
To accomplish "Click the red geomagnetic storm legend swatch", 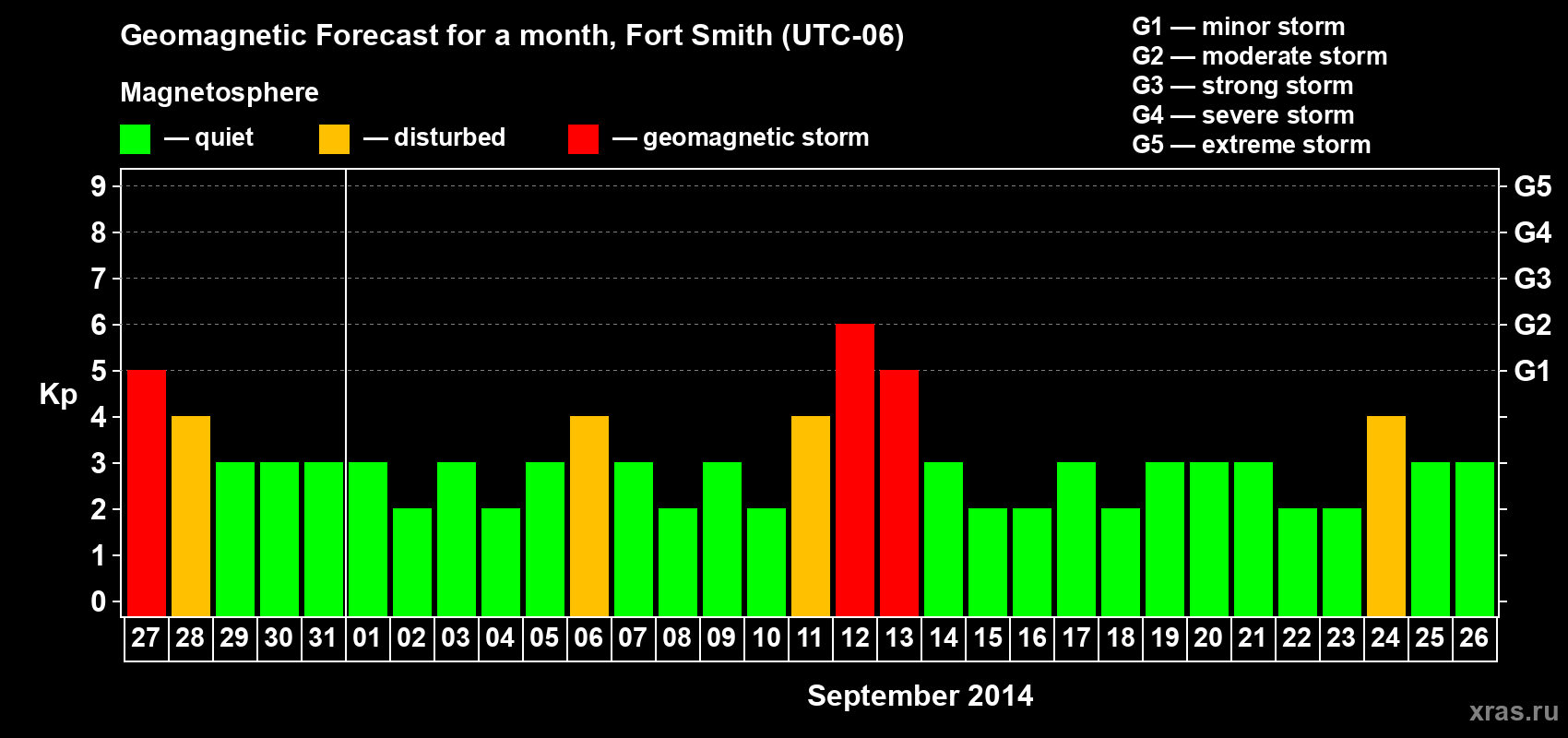I will (x=583, y=139).
